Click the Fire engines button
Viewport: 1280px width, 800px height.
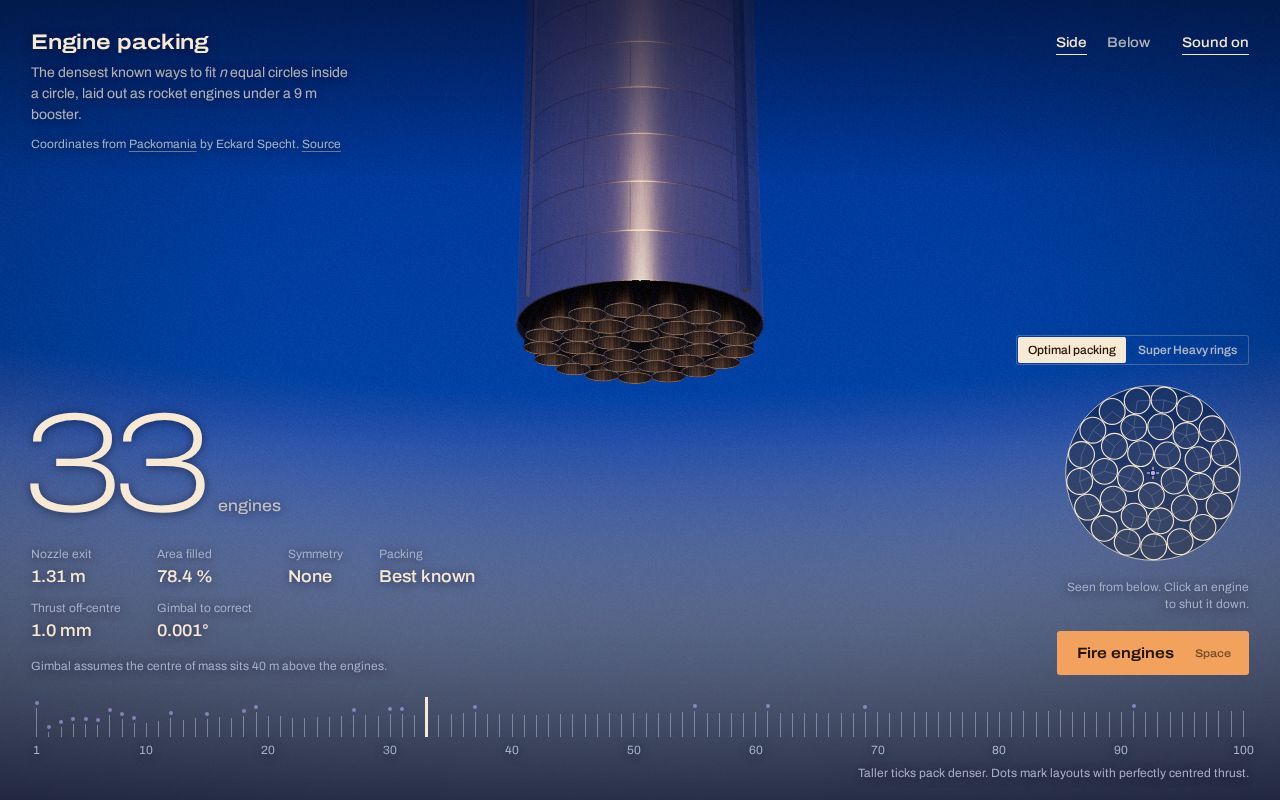pyautogui.click(x=1153, y=653)
